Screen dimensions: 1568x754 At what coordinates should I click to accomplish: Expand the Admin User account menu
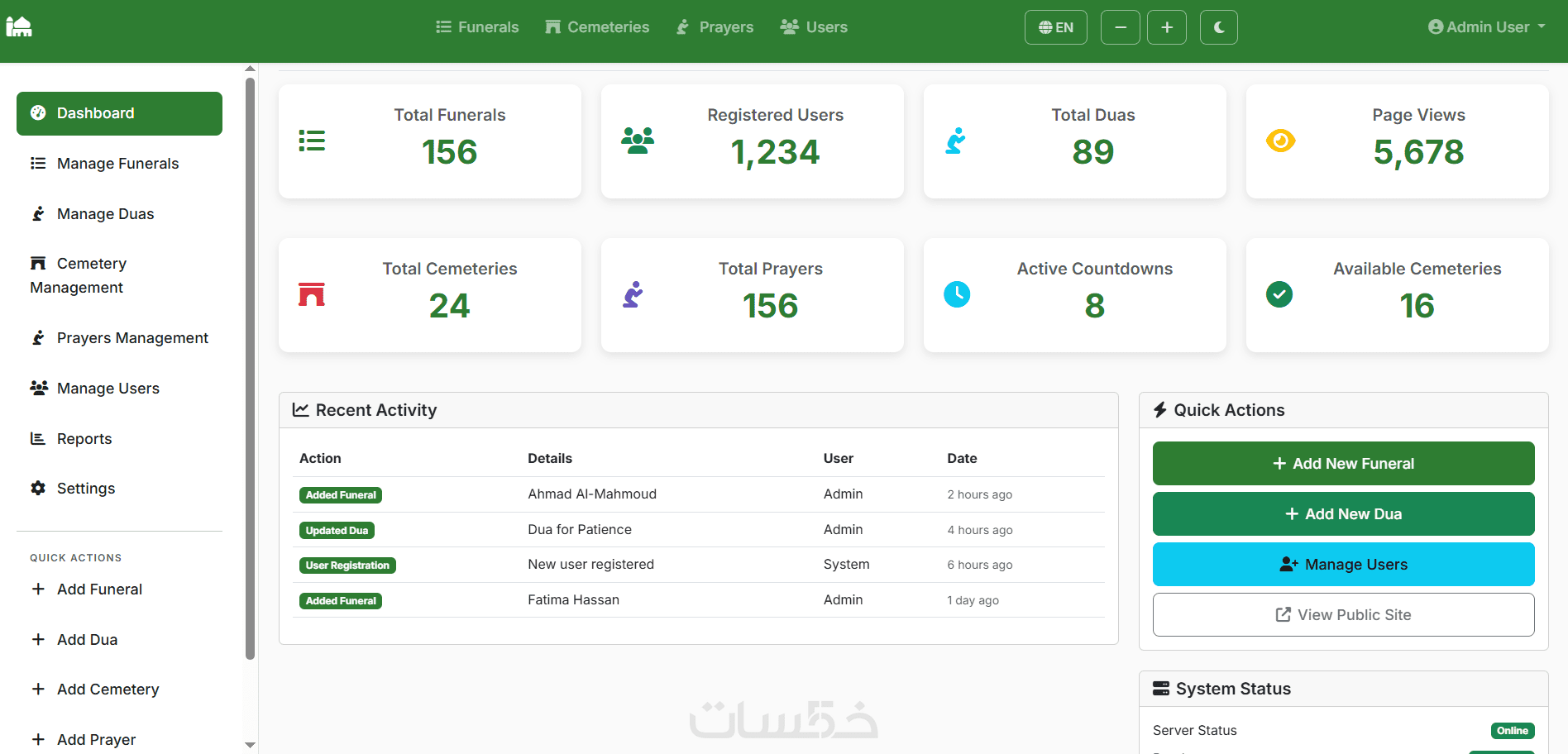(1486, 27)
